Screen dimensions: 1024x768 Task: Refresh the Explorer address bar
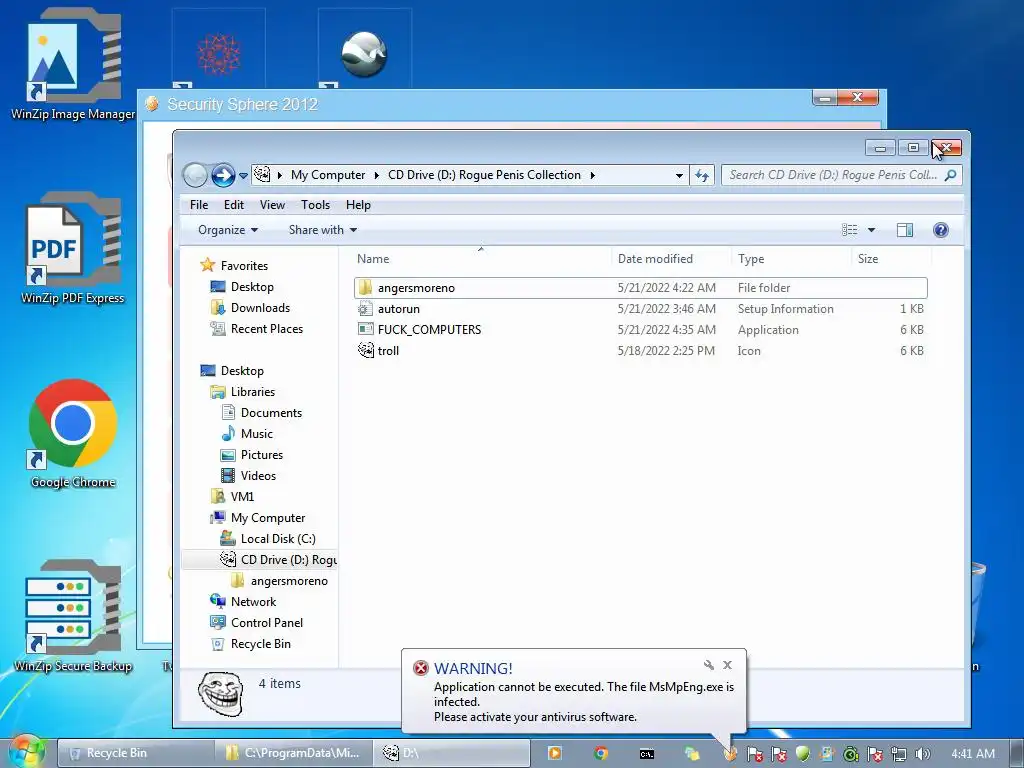[702, 175]
